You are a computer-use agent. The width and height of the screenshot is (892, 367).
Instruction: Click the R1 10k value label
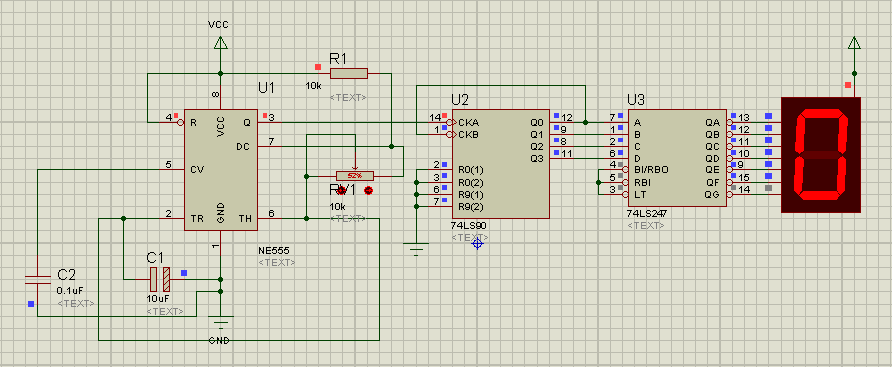click(313, 86)
